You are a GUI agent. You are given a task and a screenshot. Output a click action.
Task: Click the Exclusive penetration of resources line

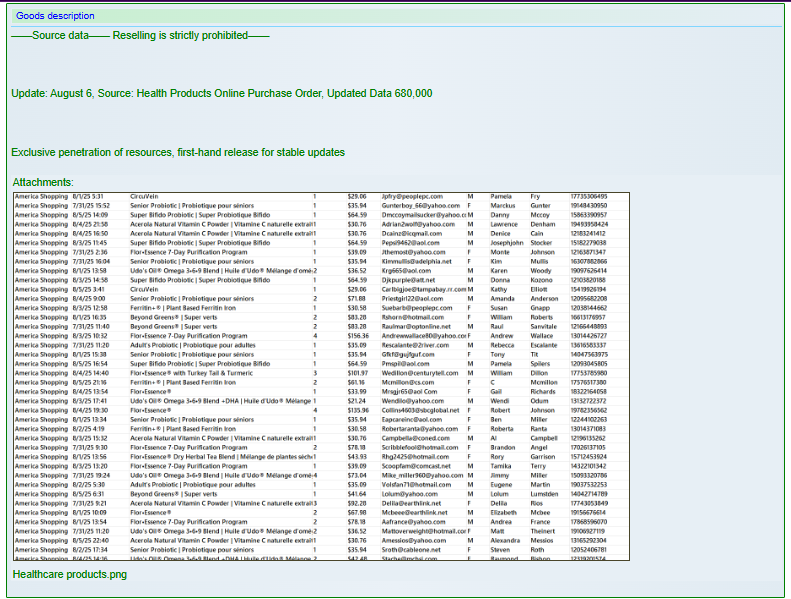[x=177, y=152]
